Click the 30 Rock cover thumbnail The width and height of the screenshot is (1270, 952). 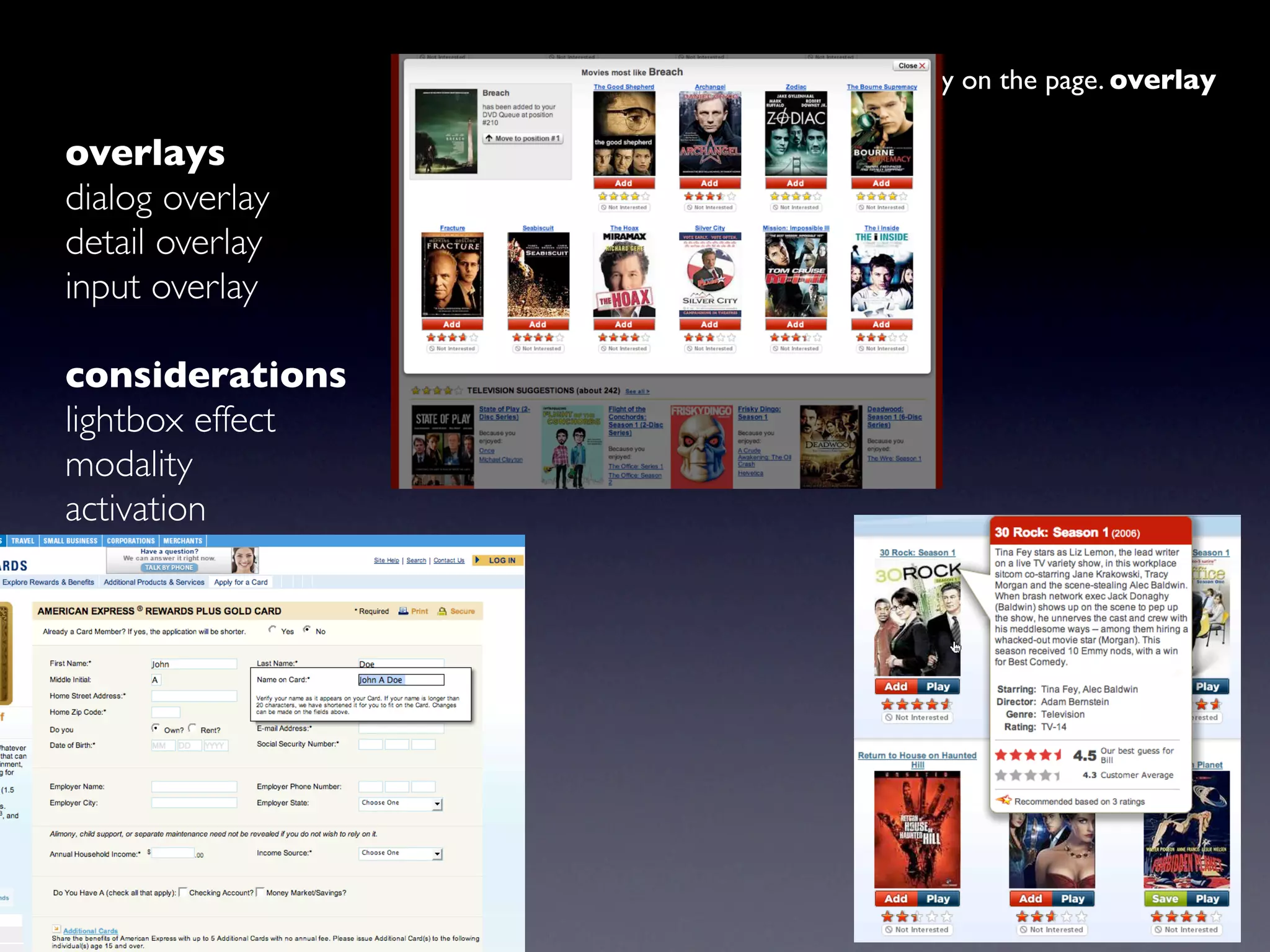pos(917,619)
